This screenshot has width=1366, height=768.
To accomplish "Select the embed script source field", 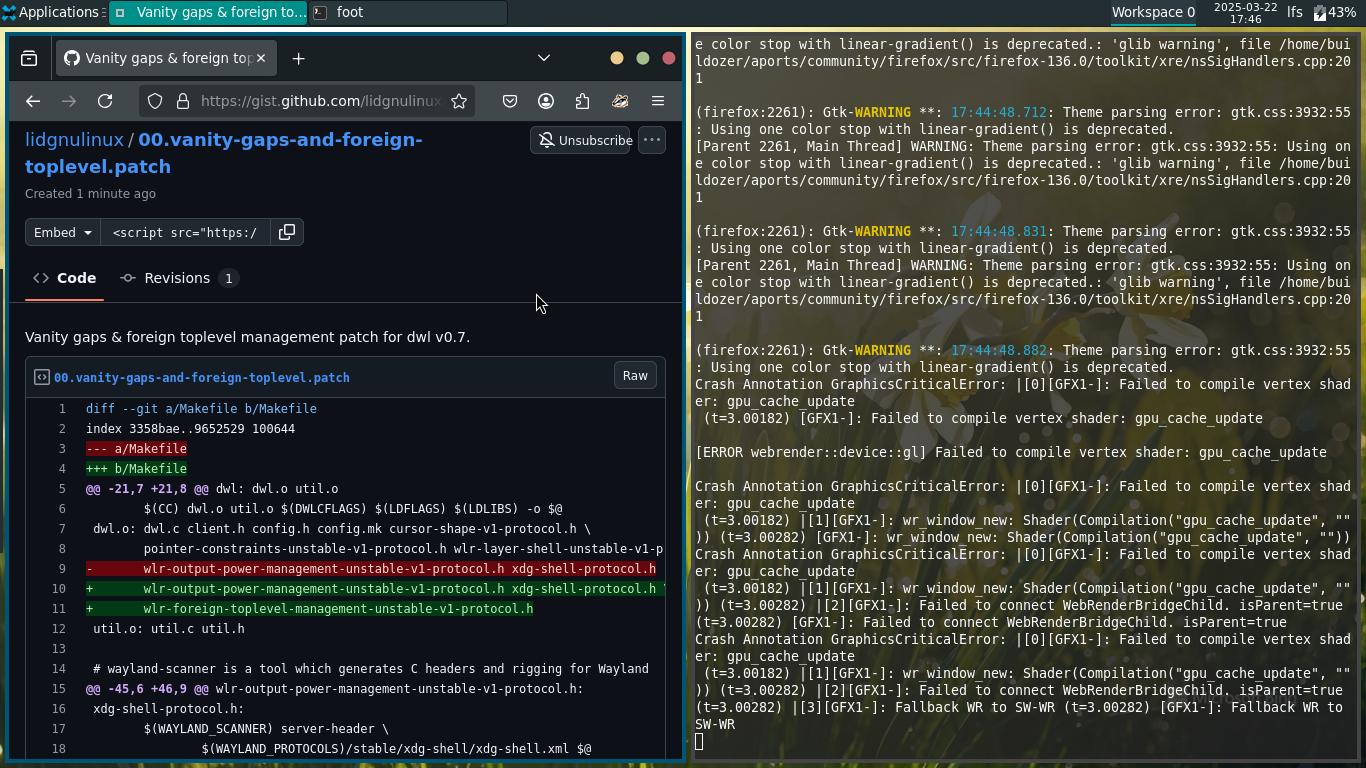I will (185, 232).
